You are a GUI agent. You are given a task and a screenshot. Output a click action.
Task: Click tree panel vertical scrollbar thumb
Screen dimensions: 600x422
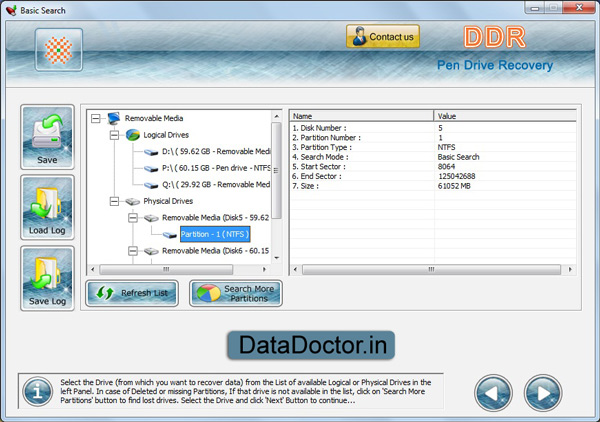(276, 171)
